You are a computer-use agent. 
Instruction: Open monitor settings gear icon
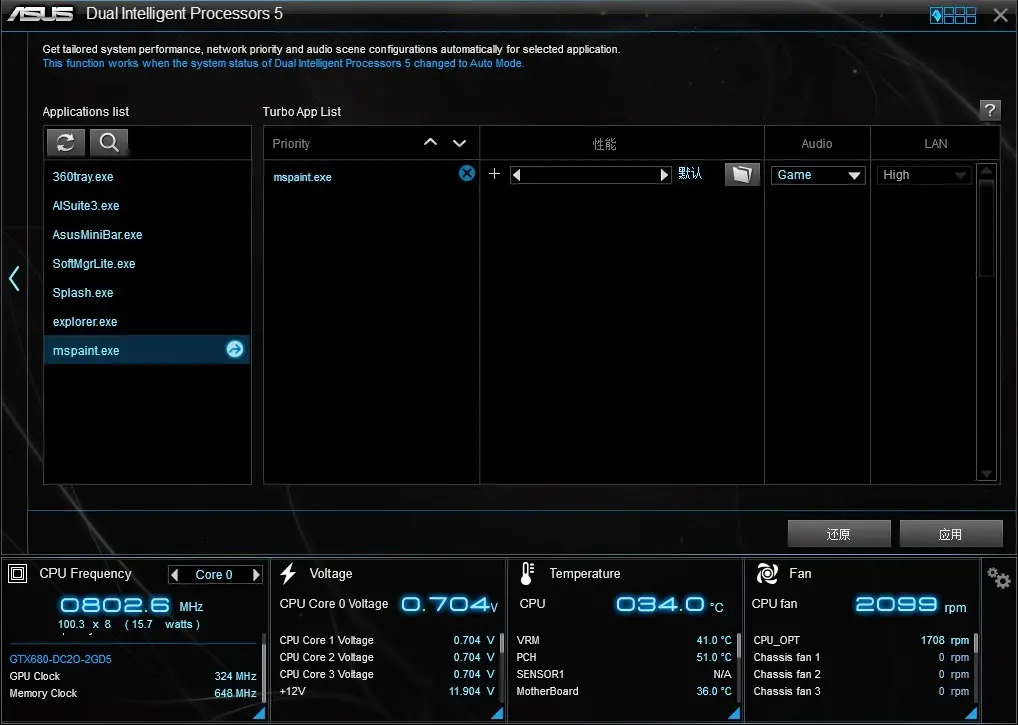tap(999, 578)
